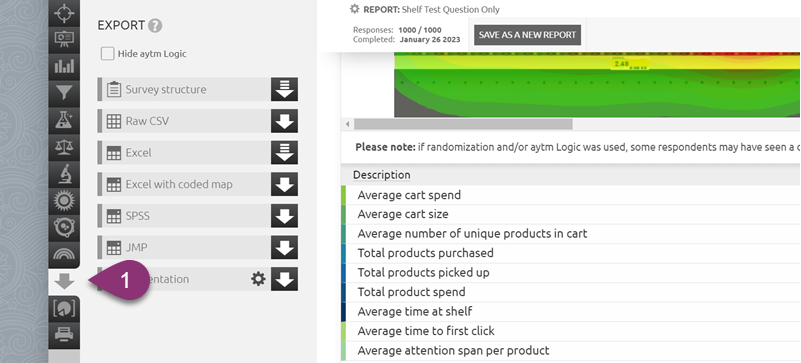
Task: Download the Presentation export
Action: pyautogui.click(x=285, y=279)
